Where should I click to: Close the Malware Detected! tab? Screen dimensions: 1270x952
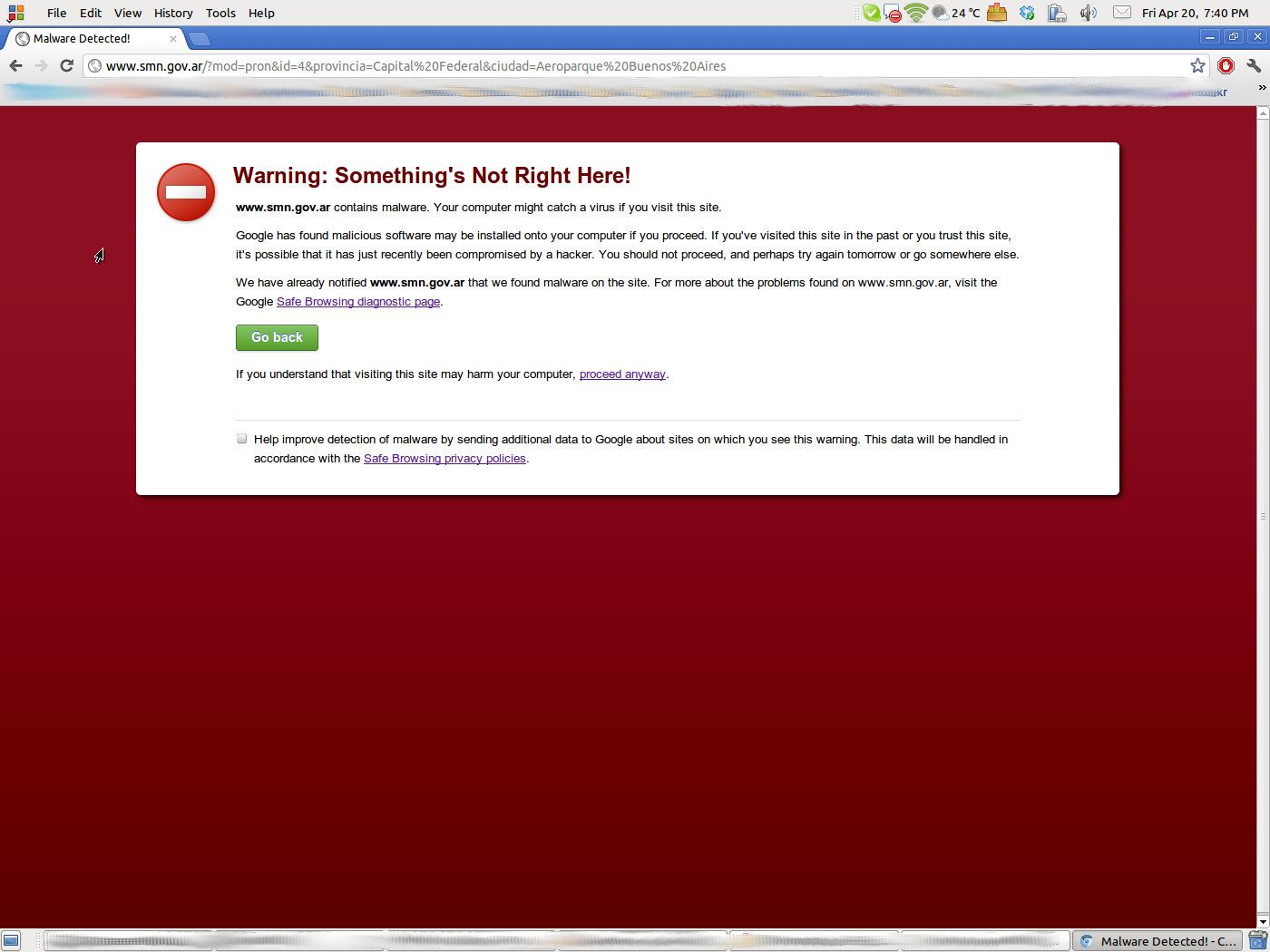point(173,38)
